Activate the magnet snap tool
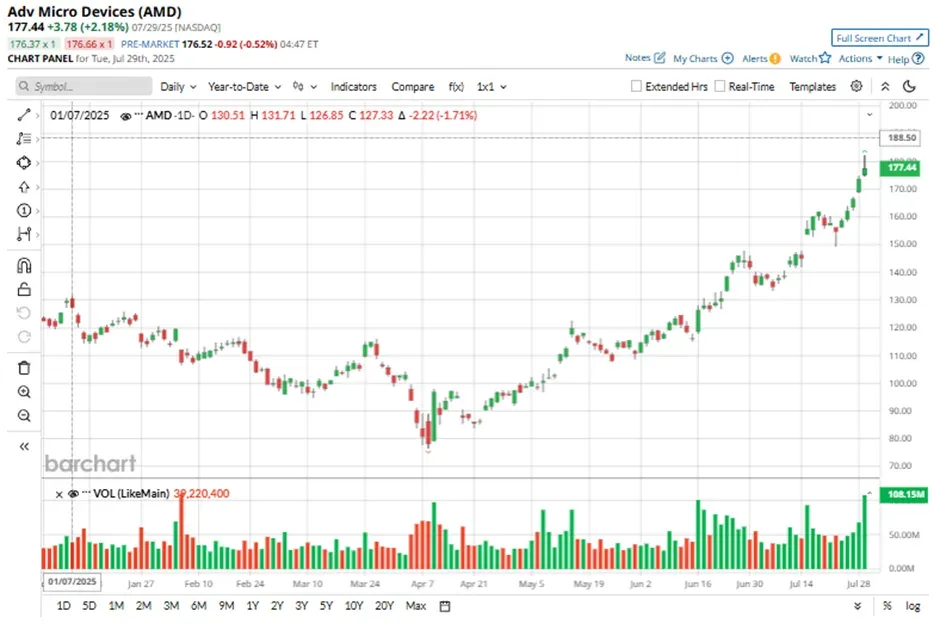The width and height of the screenshot is (940, 630). point(22,265)
